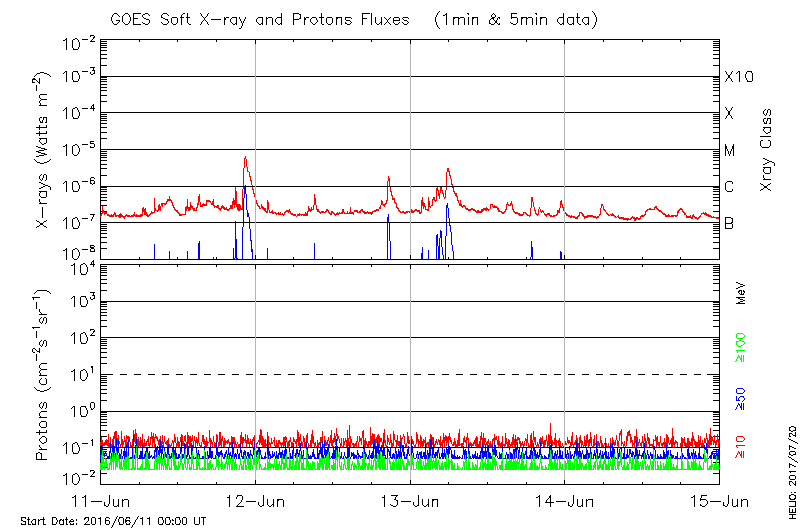Click the Xray Class vertical label
Image resolution: width=800 pixels, height=530 pixels.
pyautogui.click(x=767, y=150)
